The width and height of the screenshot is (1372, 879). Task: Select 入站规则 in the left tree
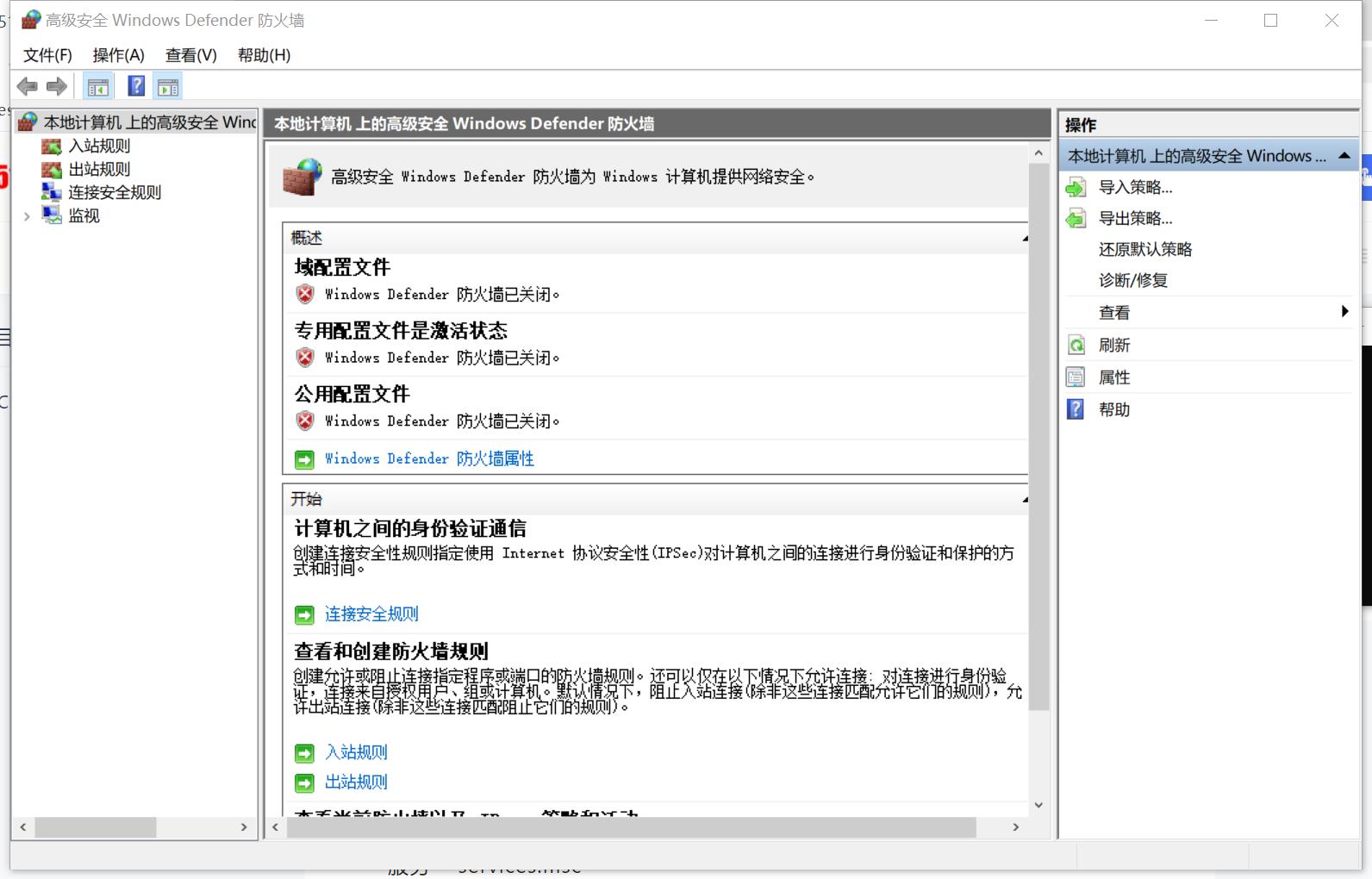tap(99, 146)
